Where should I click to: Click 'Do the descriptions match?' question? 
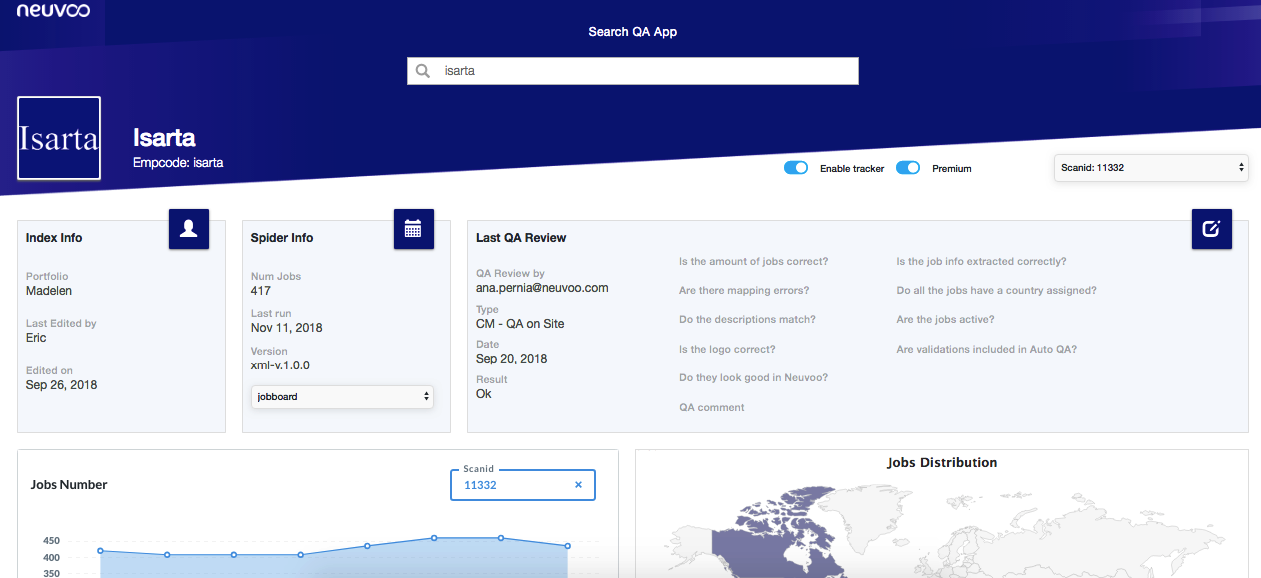point(747,320)
